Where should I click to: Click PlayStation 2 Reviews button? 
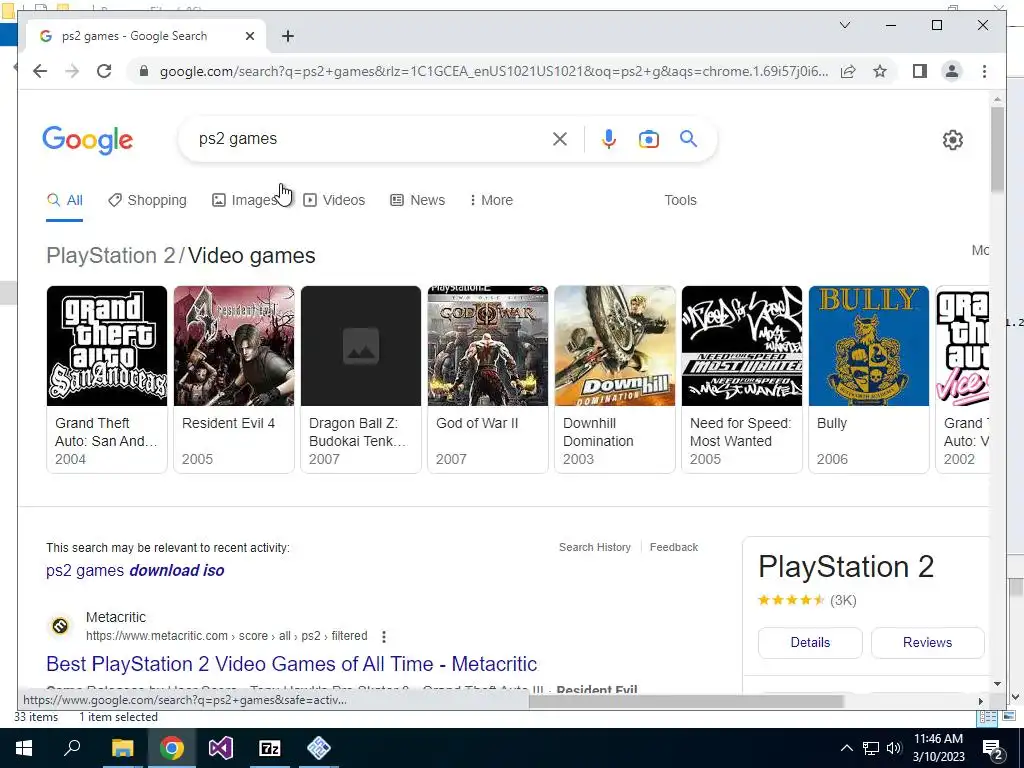pos(927,643)
